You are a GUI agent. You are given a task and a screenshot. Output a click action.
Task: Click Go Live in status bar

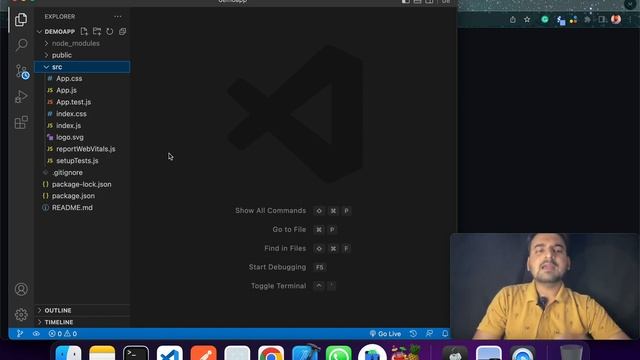click(385, 333)
